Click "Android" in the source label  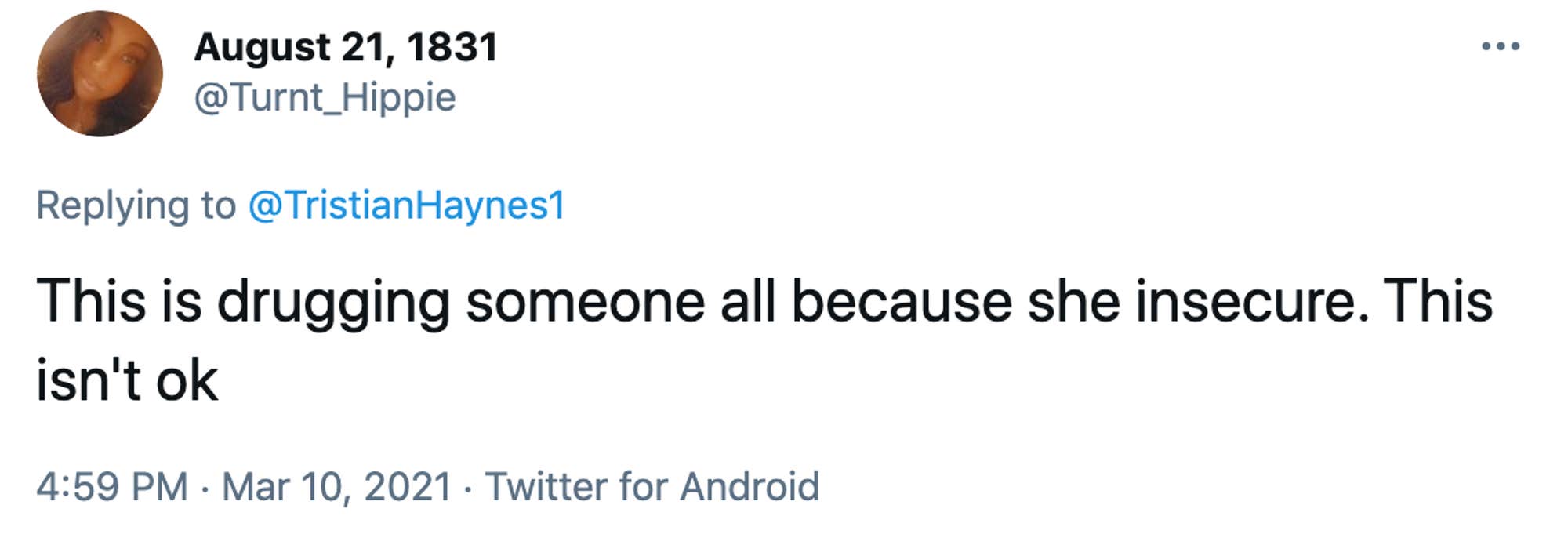click(x=750, y=486)
